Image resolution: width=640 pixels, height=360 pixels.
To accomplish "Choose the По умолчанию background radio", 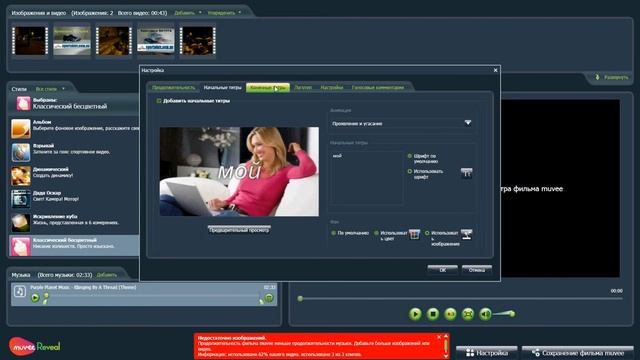I will point(333,233).
